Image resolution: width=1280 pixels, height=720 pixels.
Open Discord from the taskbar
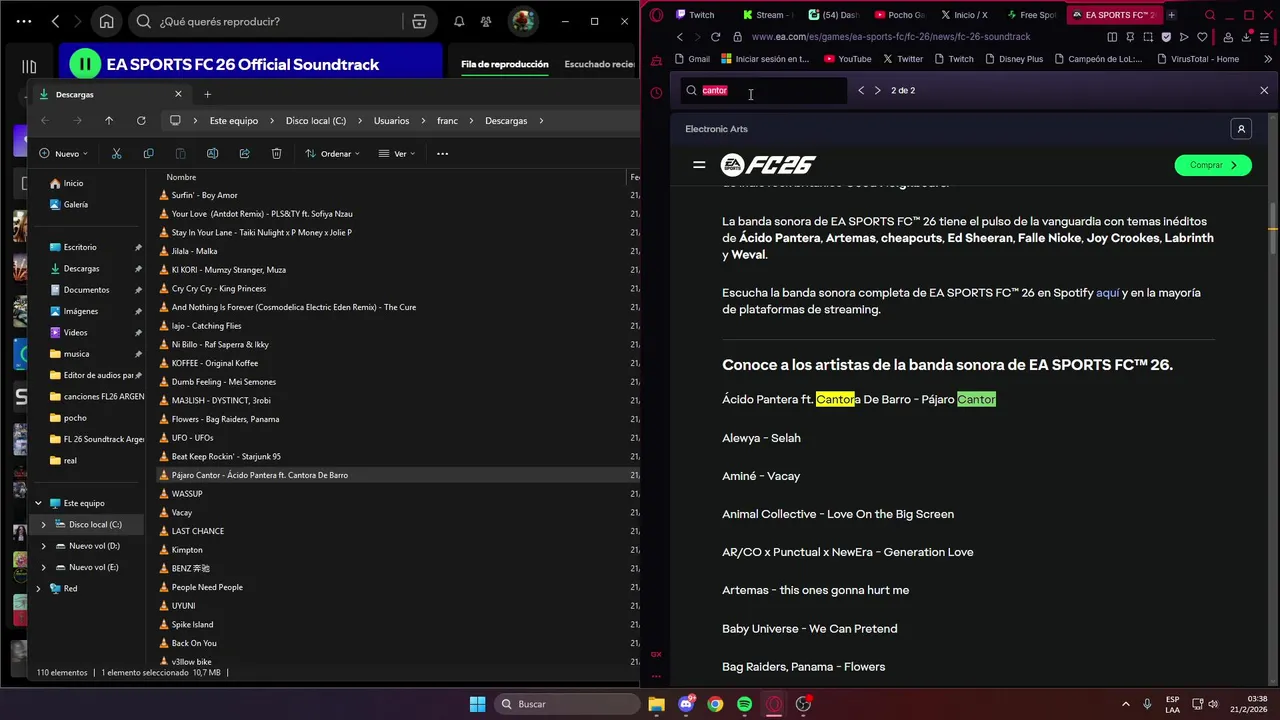(x=686, y=704)
